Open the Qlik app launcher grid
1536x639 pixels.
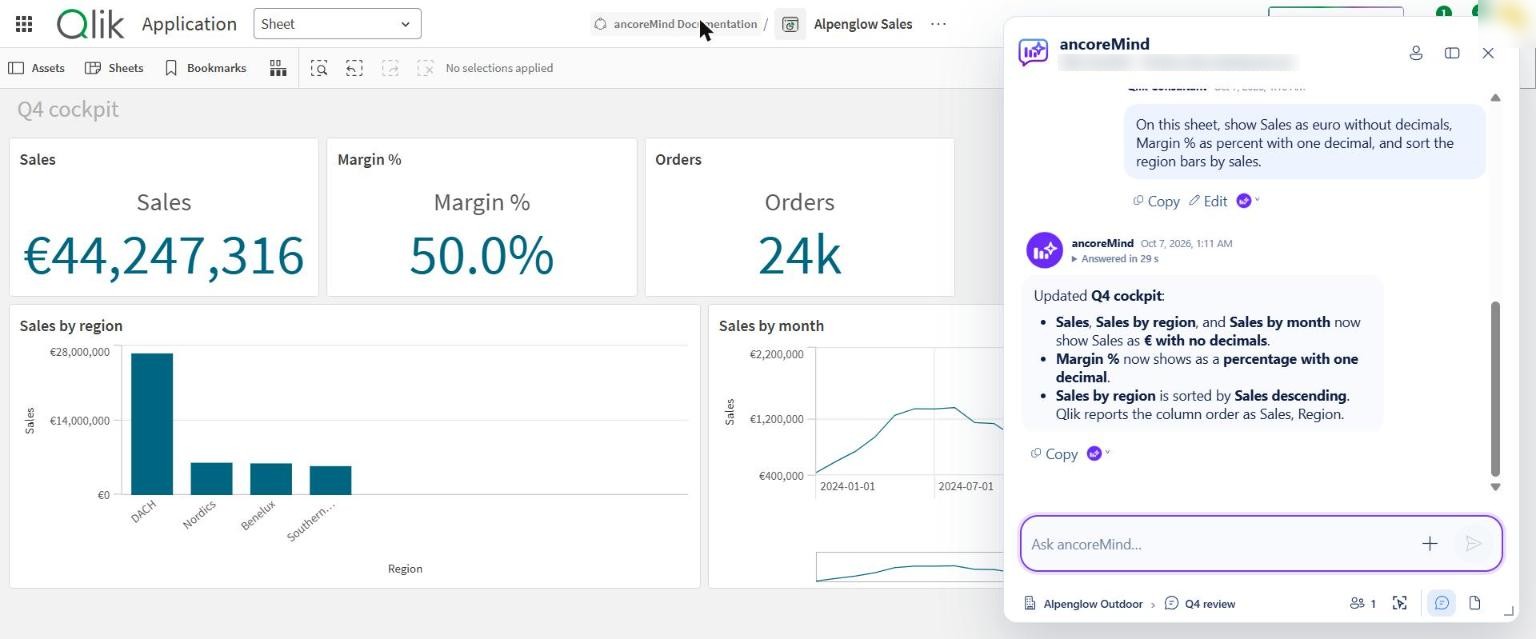24,24
